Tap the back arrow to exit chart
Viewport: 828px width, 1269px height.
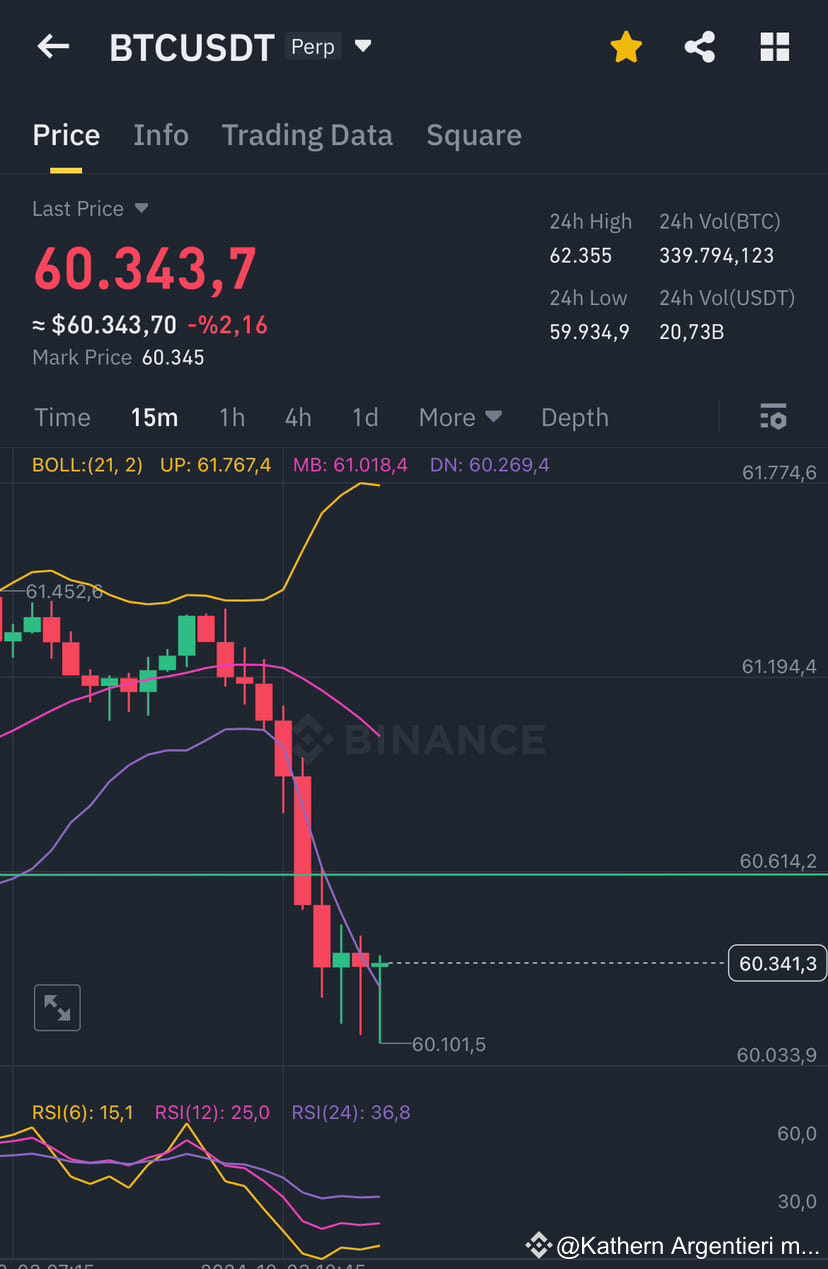click(x=52, y=46)
